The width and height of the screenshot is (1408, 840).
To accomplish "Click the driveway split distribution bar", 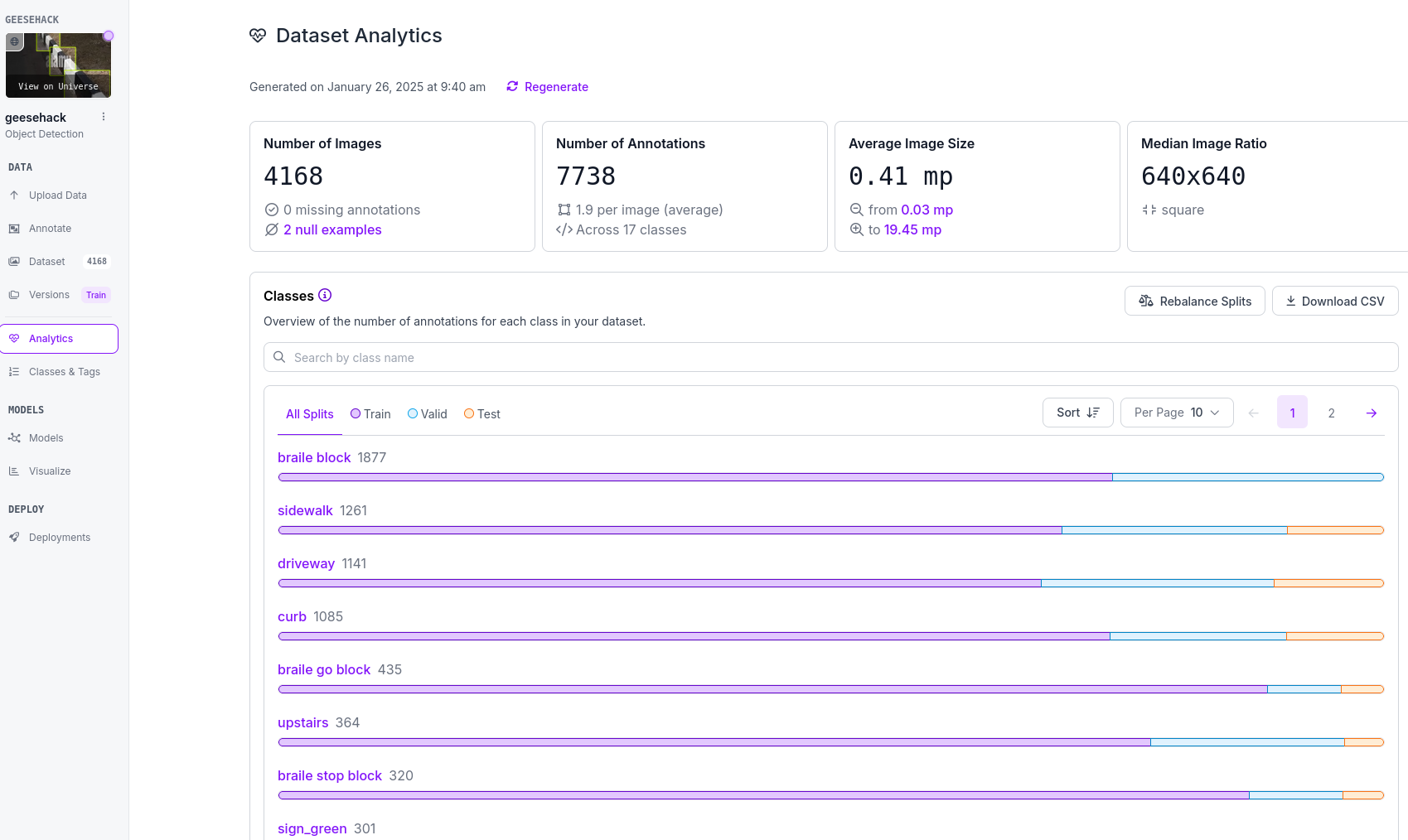I will point(831,583).
